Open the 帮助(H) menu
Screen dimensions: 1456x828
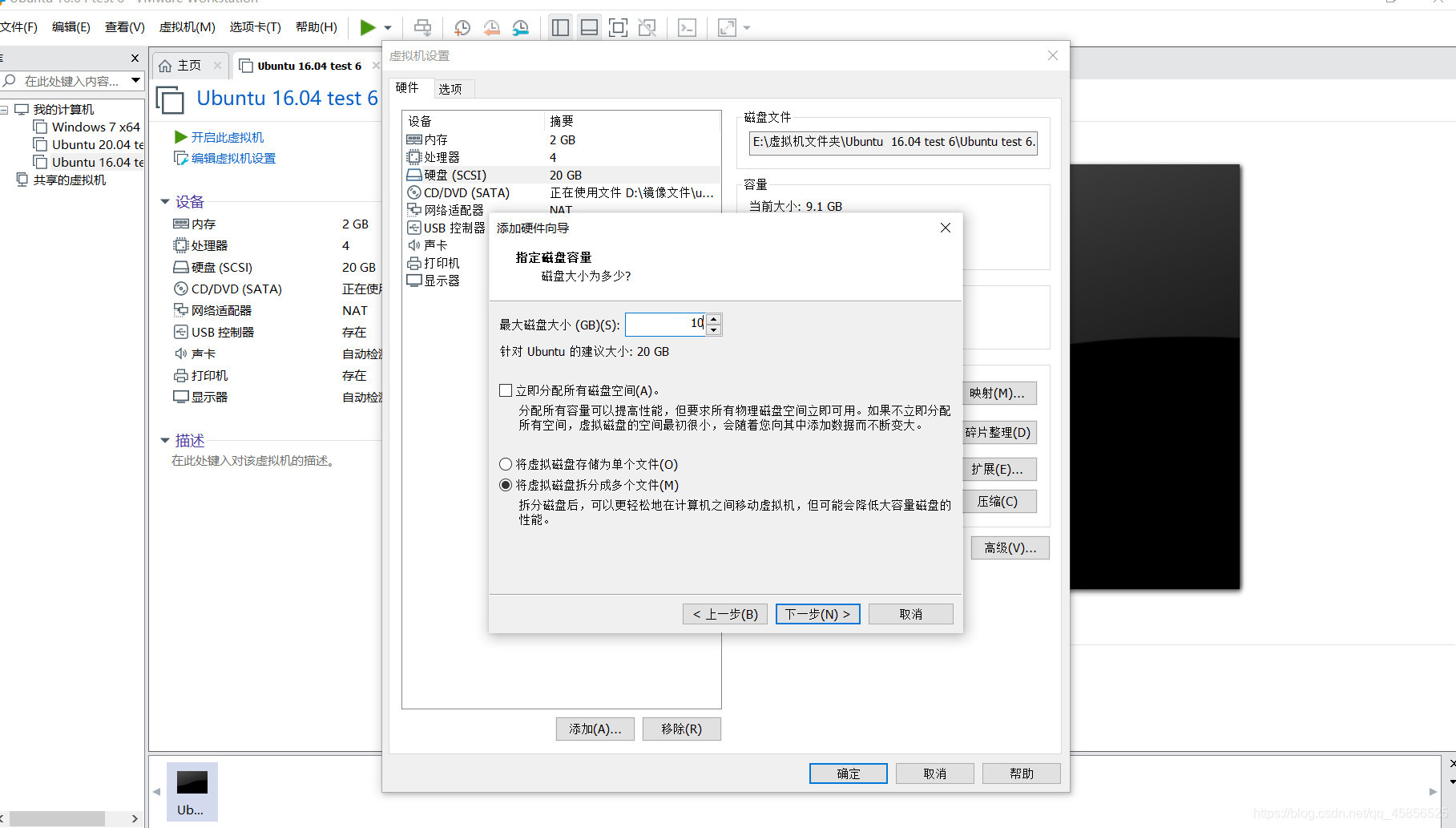coord(316,27)
